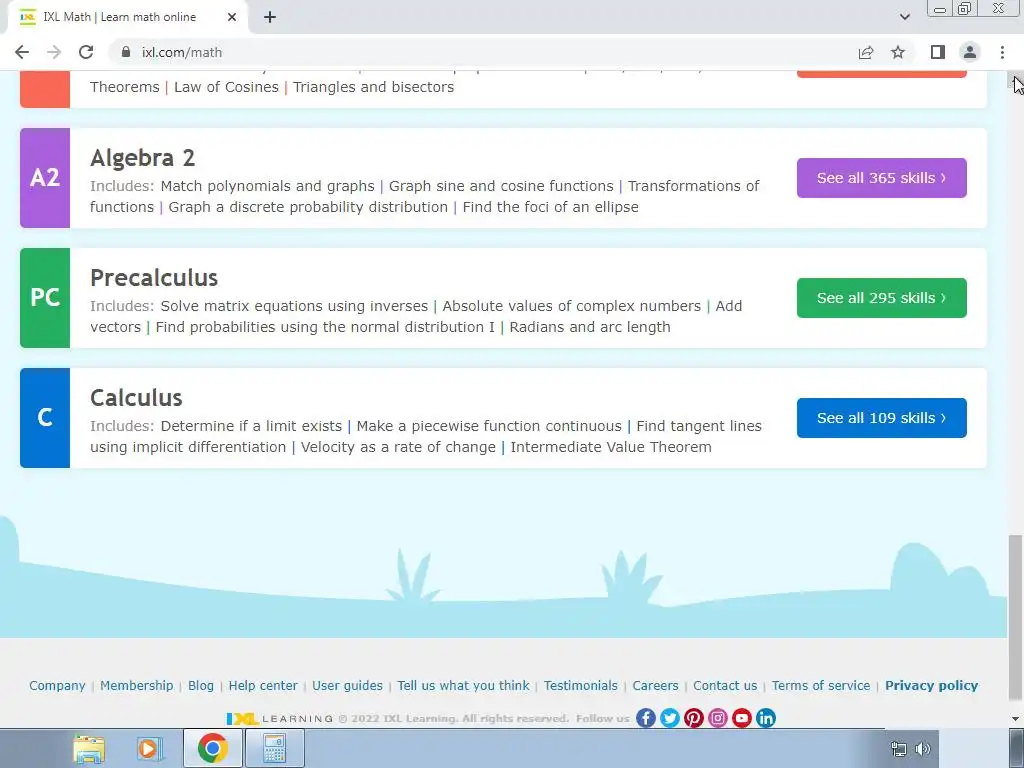The image size is (1024, 768).
Task: Open Determine if a limit exists skill
Action: tap(251, 426)
